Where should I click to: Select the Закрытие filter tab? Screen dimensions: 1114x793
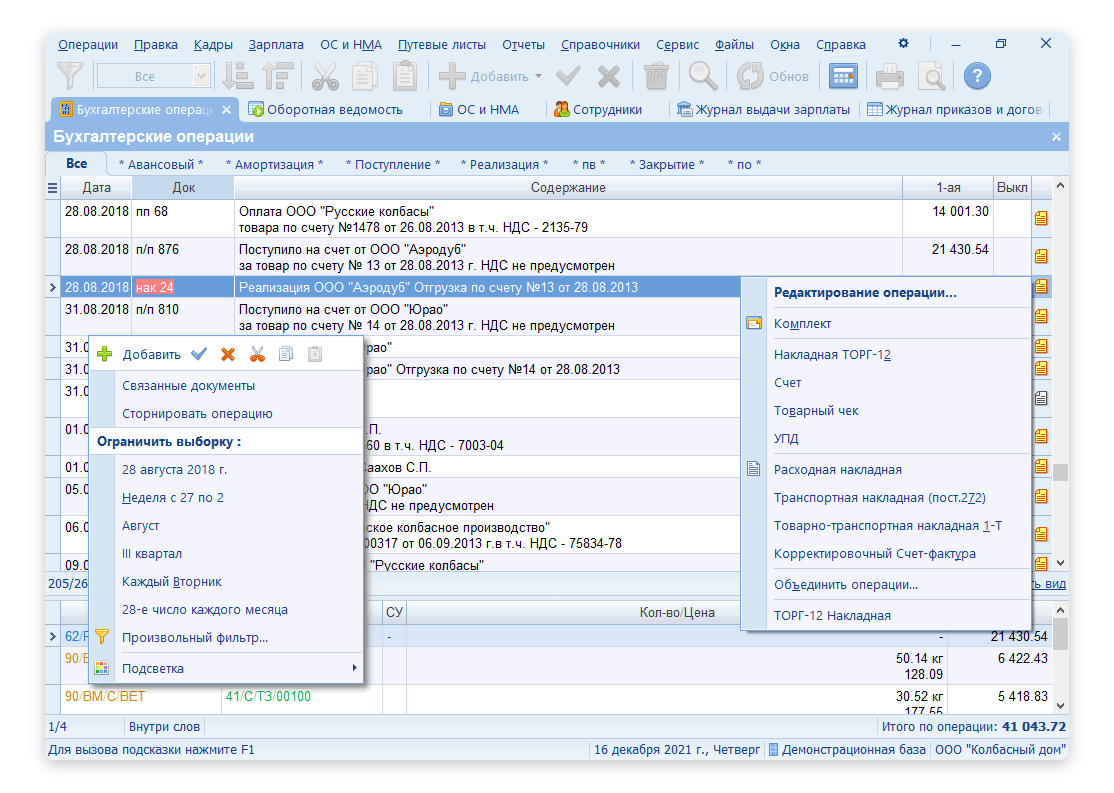point(666,164)
